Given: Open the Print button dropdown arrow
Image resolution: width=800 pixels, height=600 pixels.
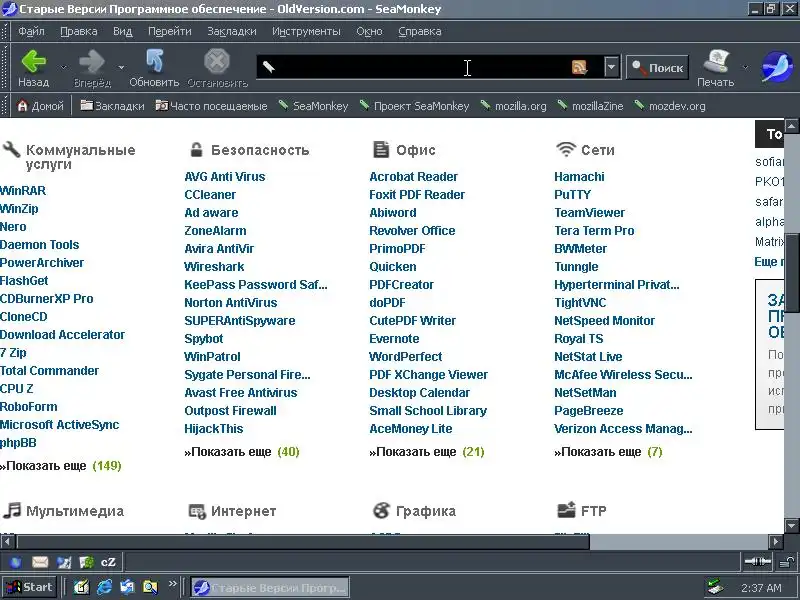Looking at the screenshot, I should pos(745,67).
